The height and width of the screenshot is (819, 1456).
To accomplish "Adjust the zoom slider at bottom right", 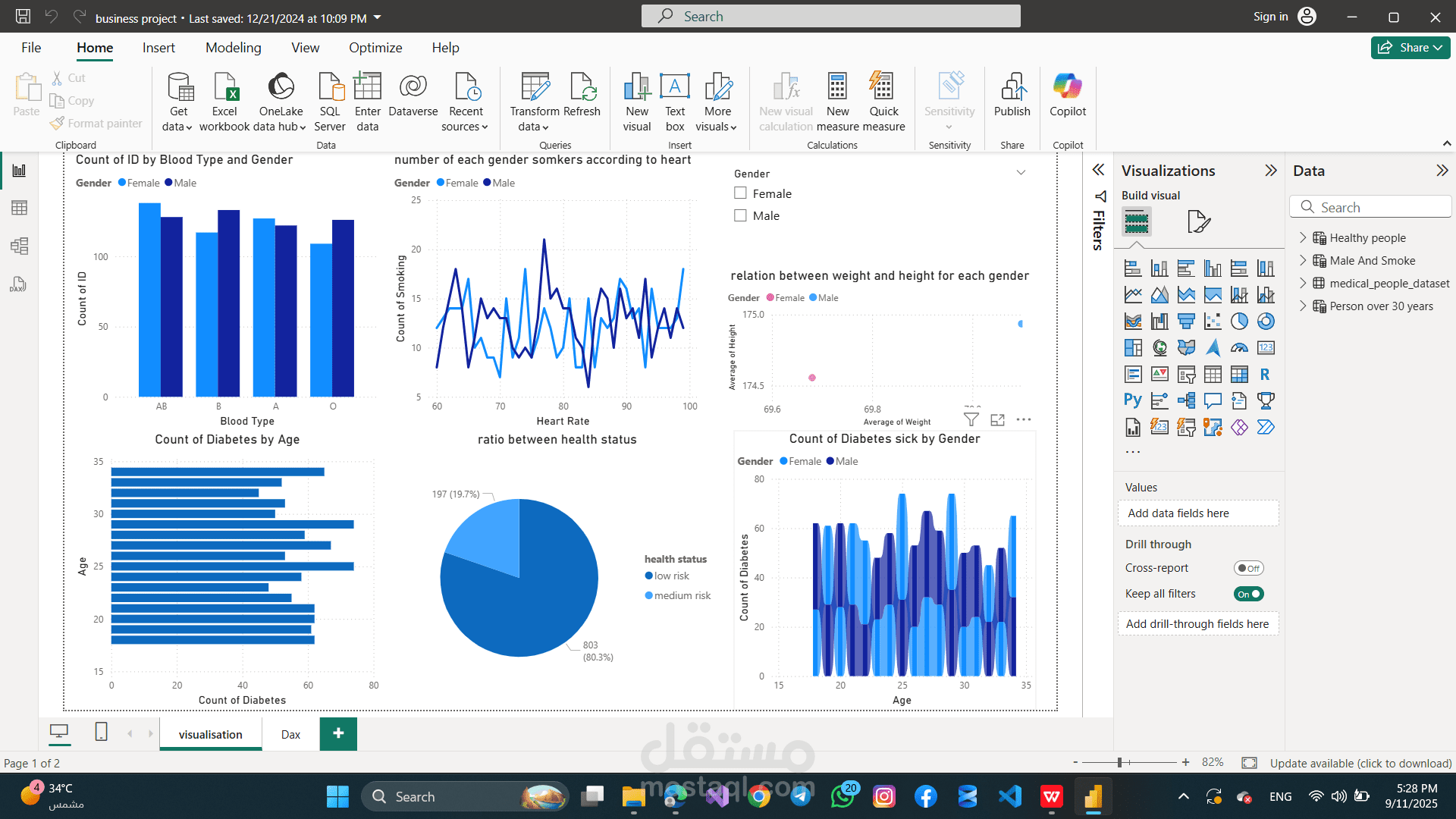I will pos(1120,762).
